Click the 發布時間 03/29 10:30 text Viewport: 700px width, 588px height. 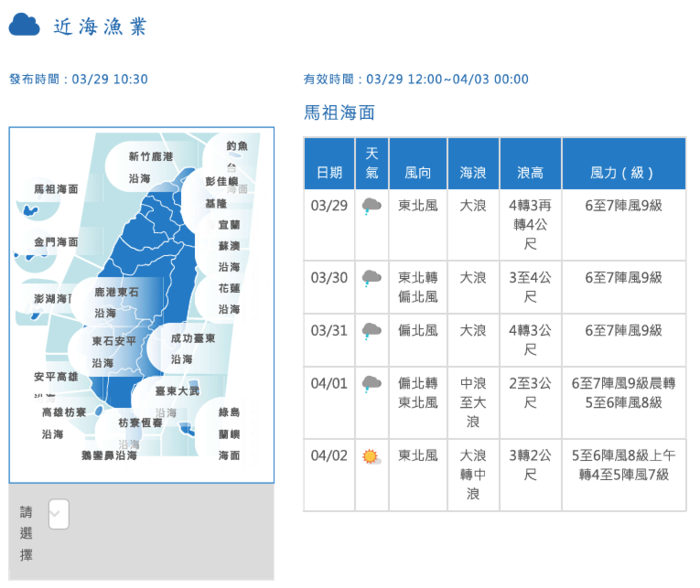78,79
